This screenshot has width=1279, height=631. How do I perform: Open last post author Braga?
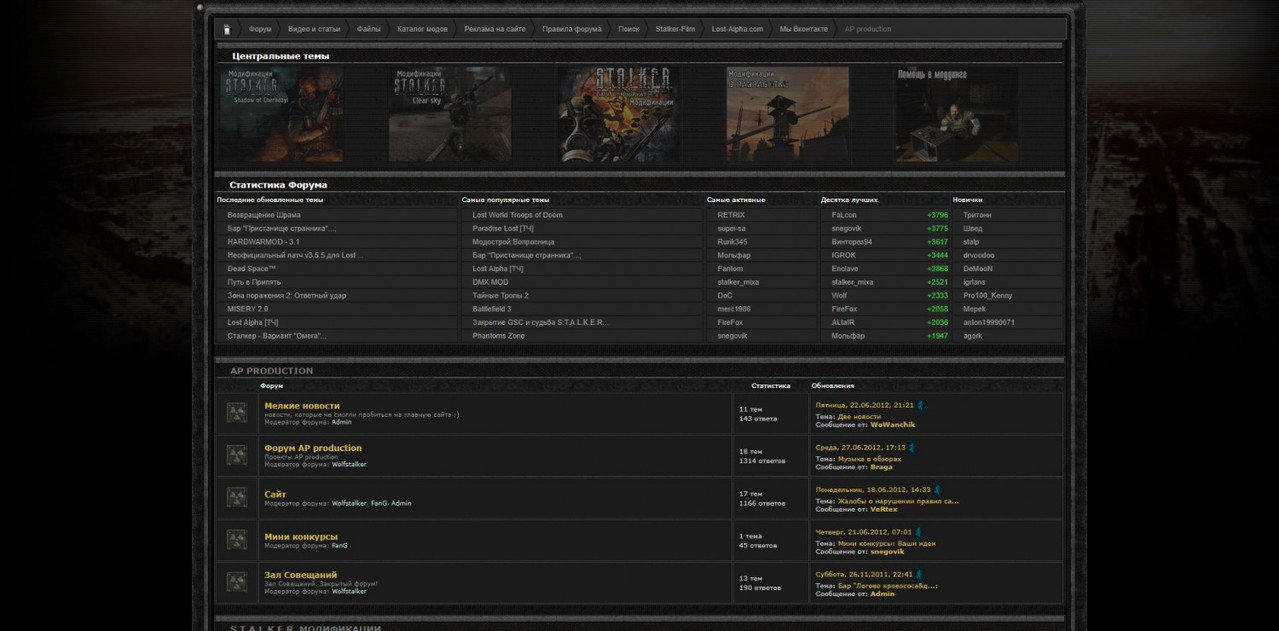(x=881, y=467)
